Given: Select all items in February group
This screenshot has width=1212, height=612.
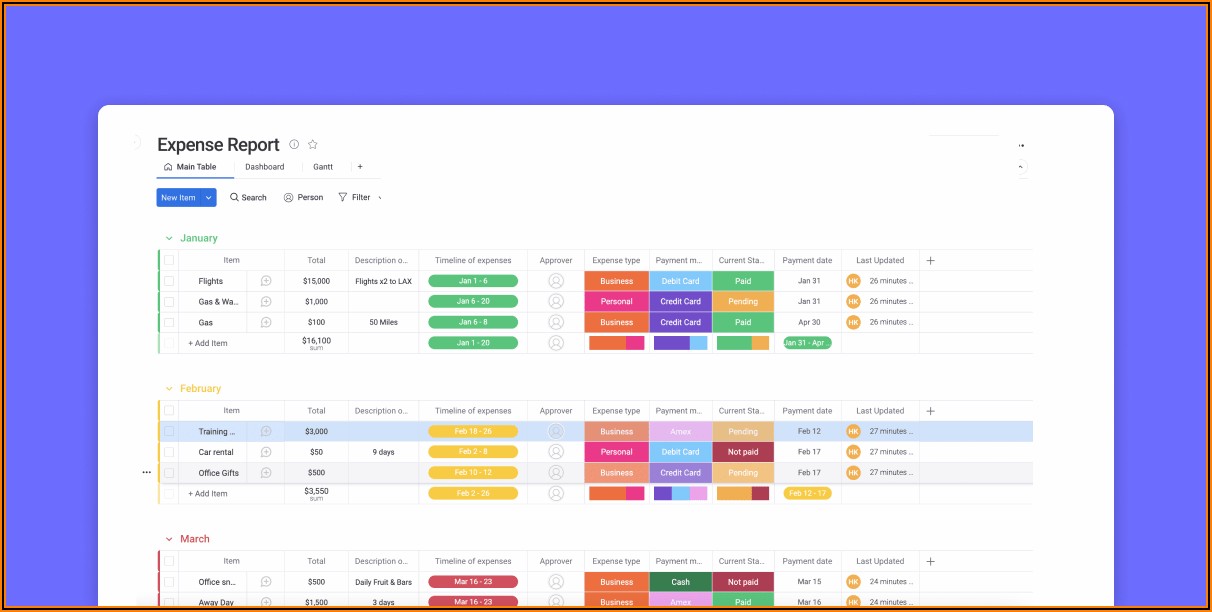Looking at the screenshot, I should pos(169,411).
